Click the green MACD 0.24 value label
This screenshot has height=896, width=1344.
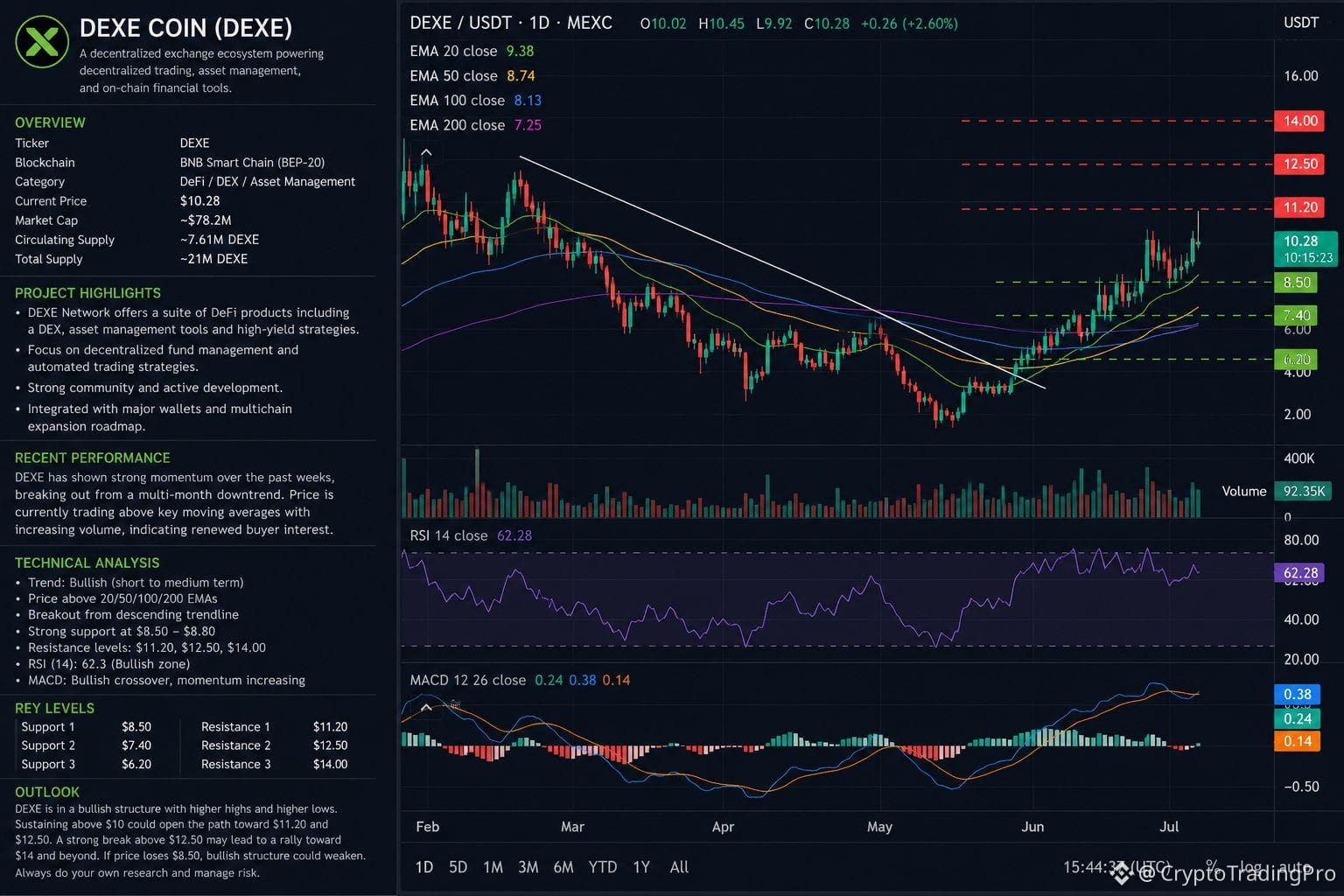(1297, 718)
